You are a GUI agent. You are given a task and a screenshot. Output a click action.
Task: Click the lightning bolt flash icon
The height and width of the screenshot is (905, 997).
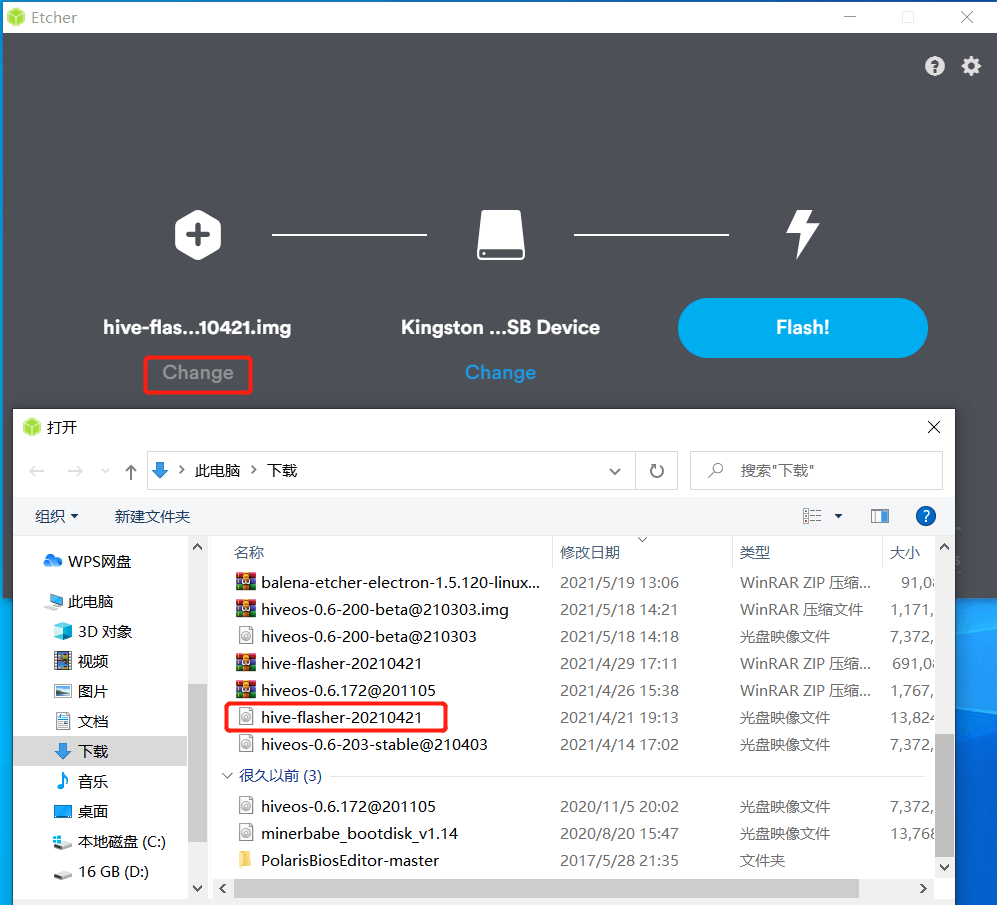click(x=802, y=236)
